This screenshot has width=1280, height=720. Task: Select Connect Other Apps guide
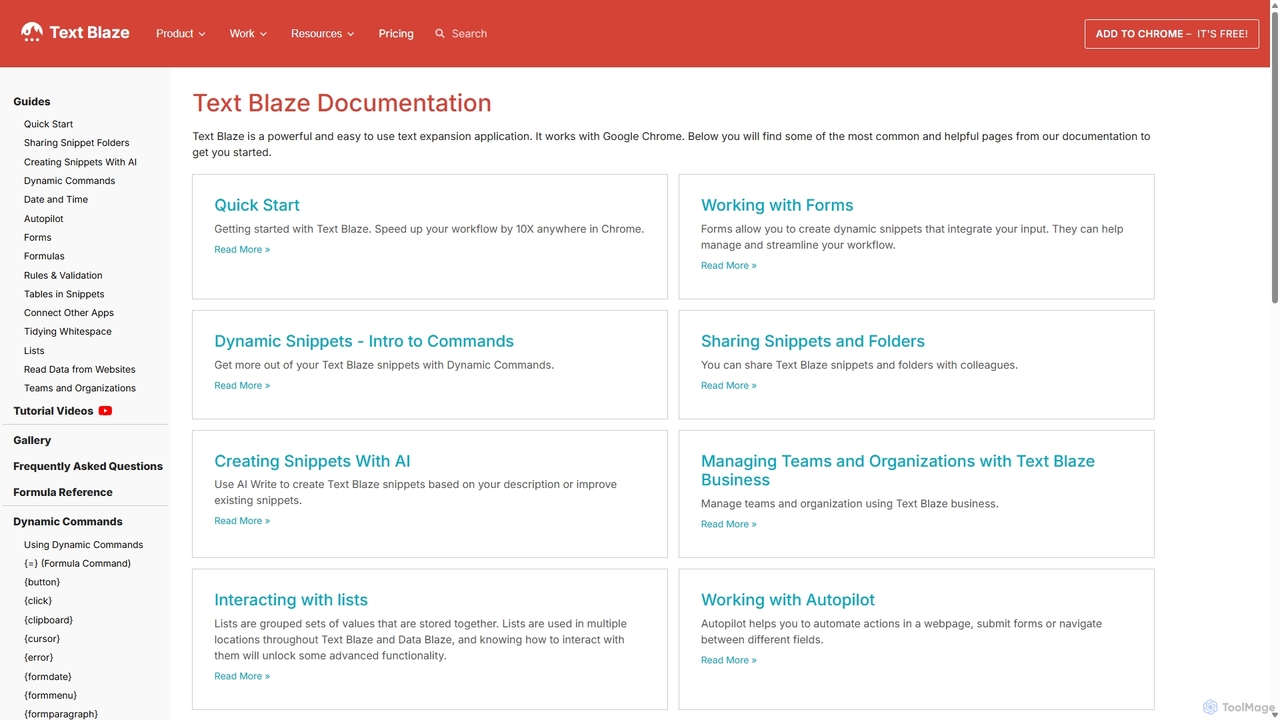click(69, 313)
